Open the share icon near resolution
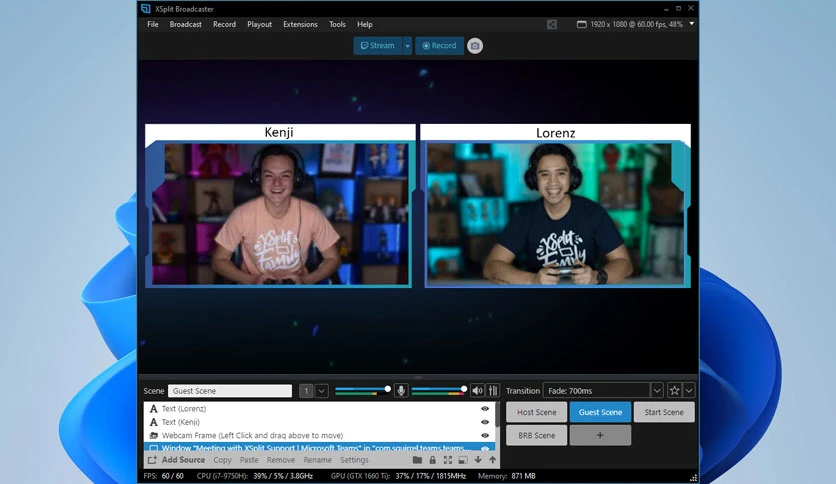 (x=552, y=24)
